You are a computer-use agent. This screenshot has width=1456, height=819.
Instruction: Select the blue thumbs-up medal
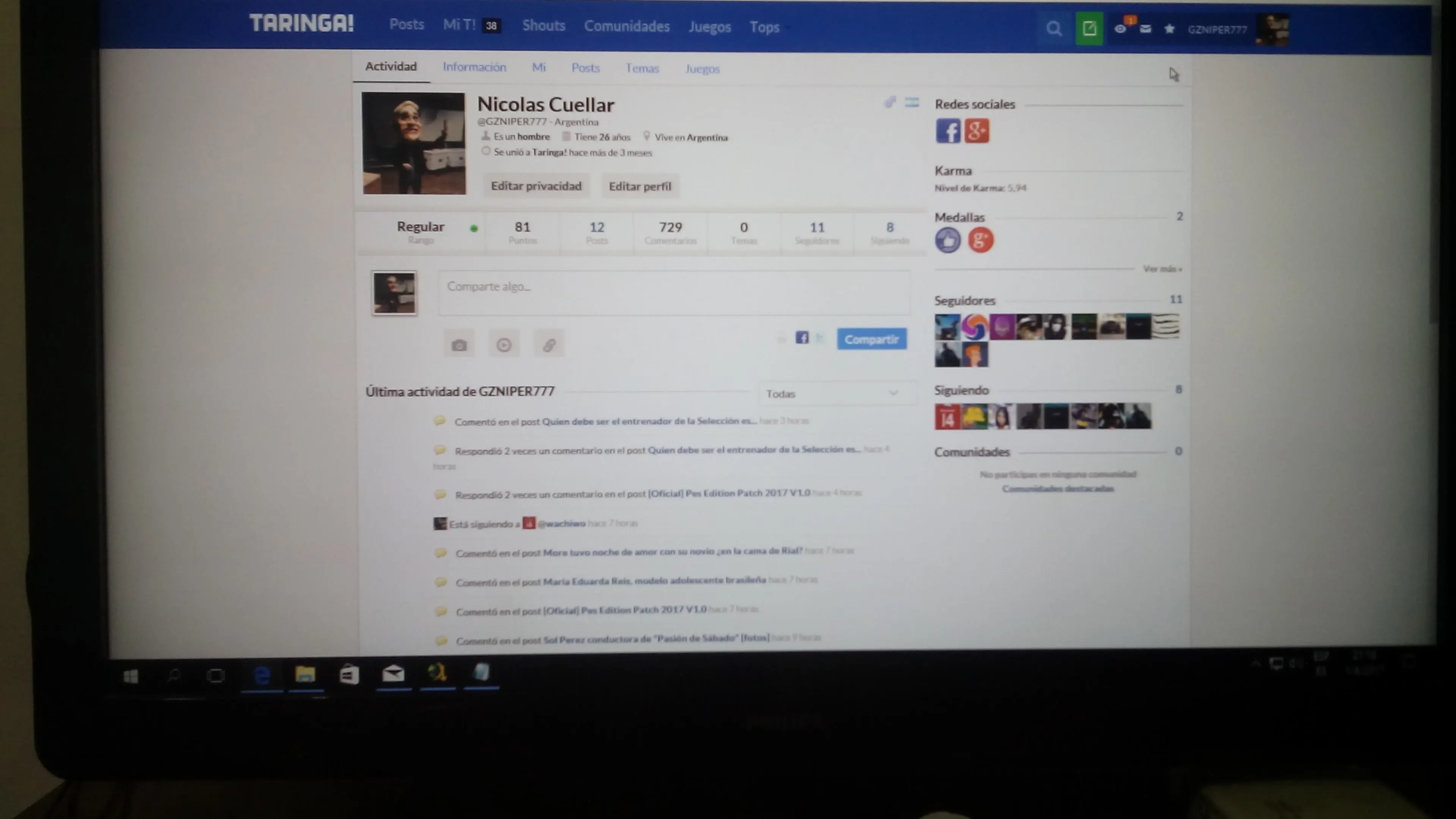[x=948, y=240]
